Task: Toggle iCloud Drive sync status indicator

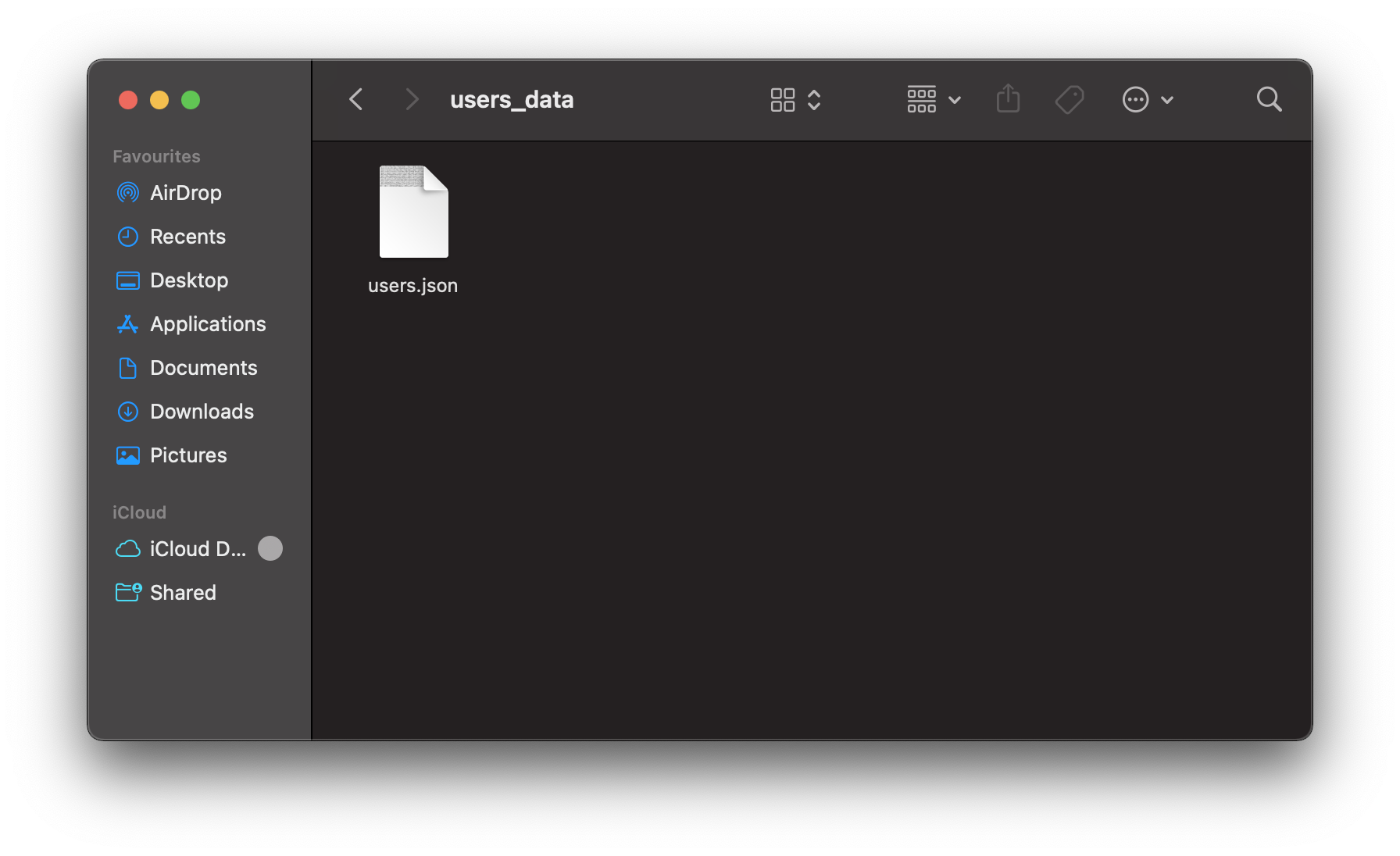Action: click(270, 548)
